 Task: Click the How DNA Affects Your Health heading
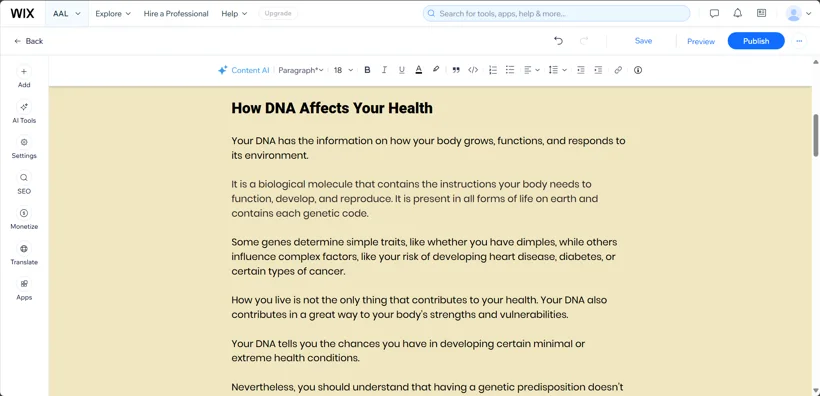tap(332, 108)
